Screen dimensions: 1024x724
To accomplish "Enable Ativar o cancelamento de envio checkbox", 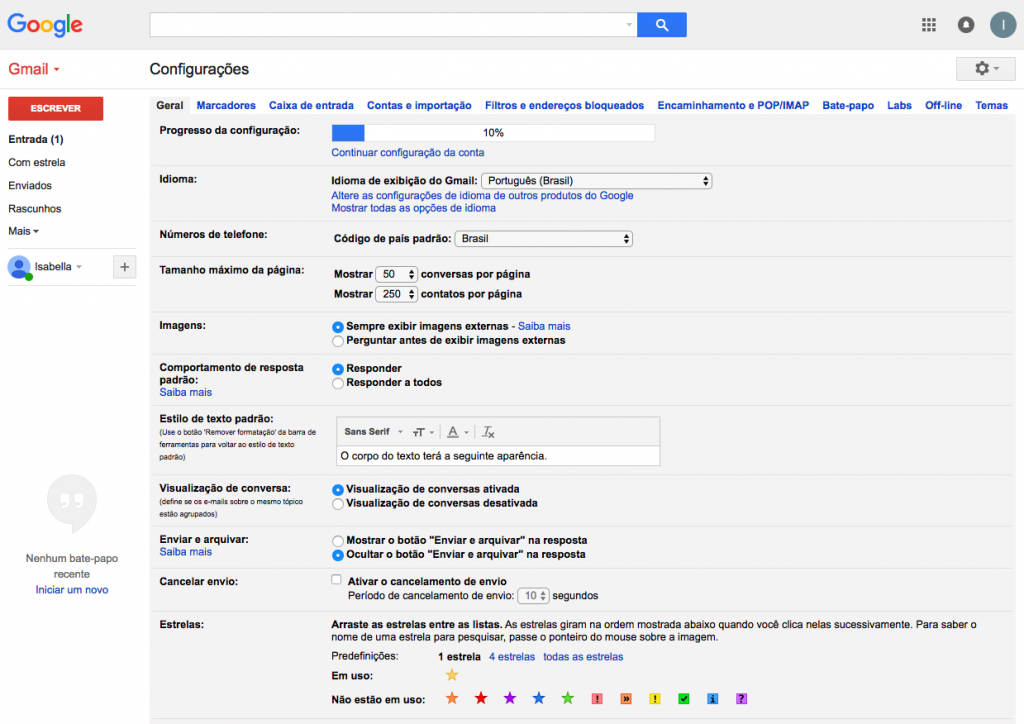I will pos(336,580).
